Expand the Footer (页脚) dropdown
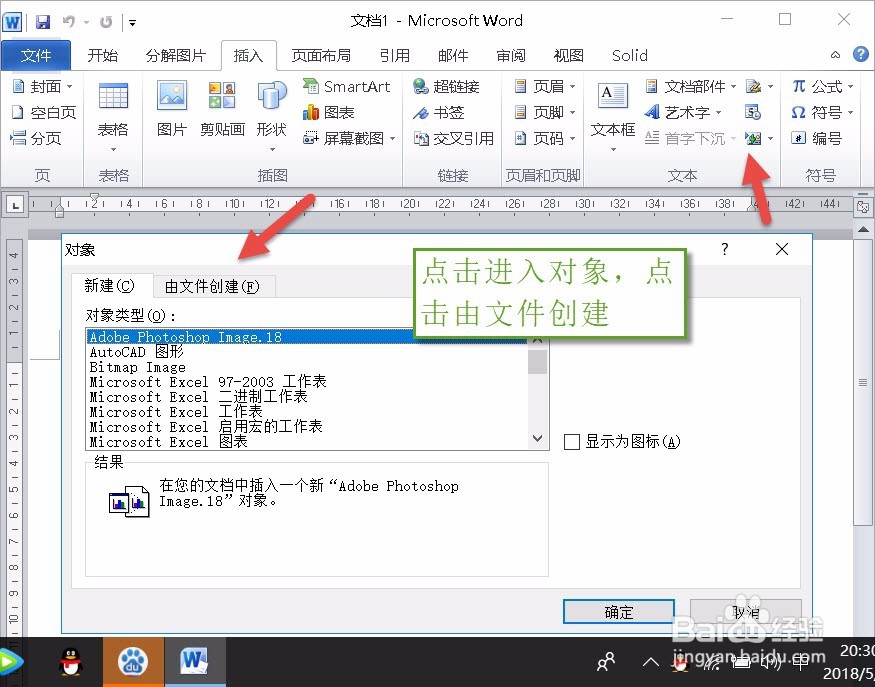875x687 pixels. [573, 112]
